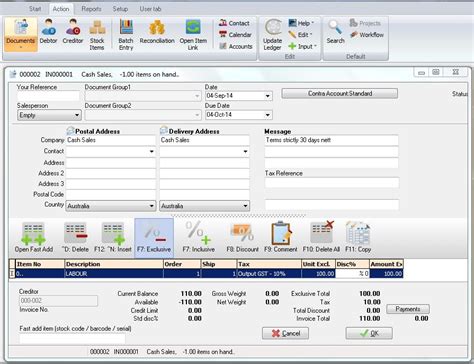Switch to the Action tab

[61, 9]
